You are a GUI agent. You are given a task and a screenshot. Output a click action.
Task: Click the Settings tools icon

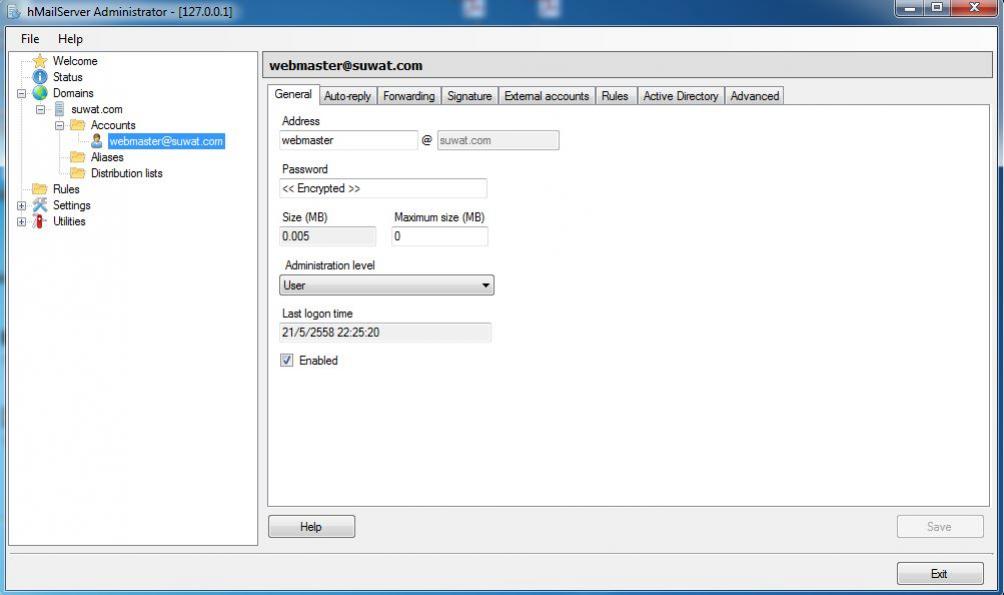click(x=40, y=205)
